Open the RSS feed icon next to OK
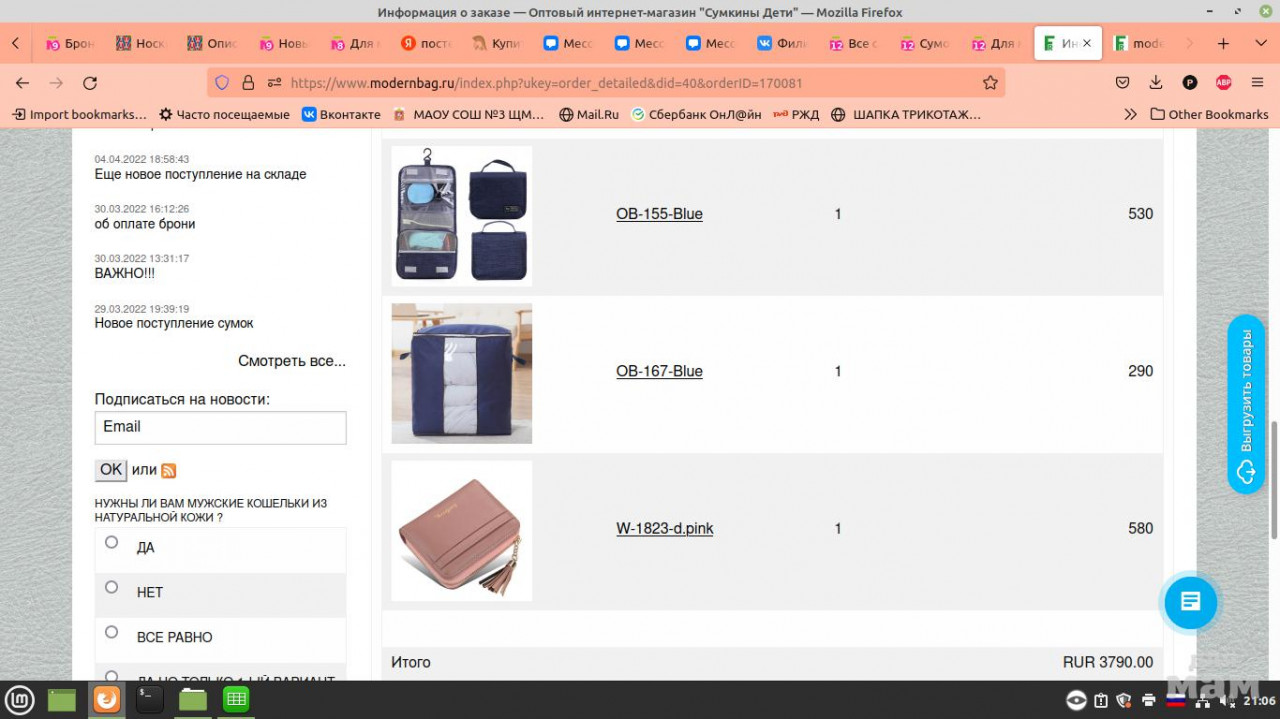The height and width of the screenshot is (719, 1280). pyautogui.click(x=169, y=470)
